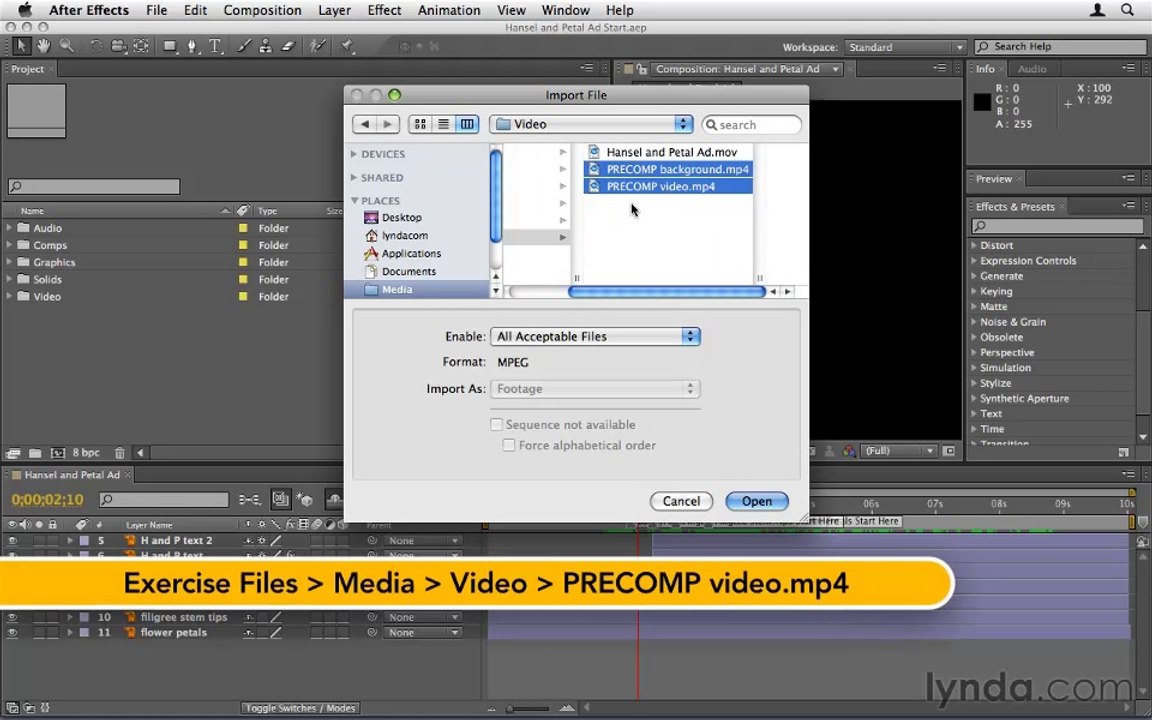Delete selected project item with trash icon
This screenshot has height=720, width=1152.
pos(120,453)
